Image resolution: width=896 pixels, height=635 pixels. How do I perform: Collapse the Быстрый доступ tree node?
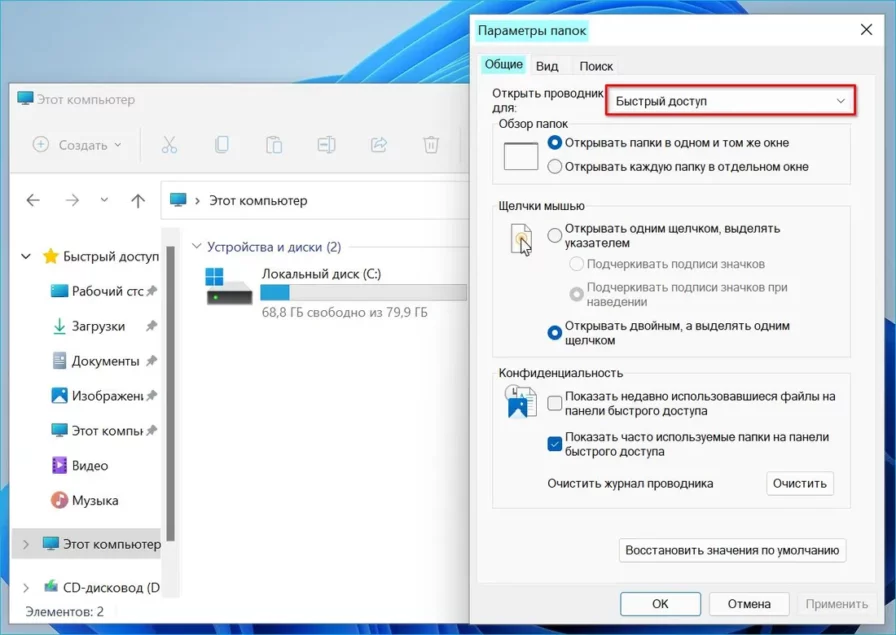pyautogui.click(x=26, y=256)
